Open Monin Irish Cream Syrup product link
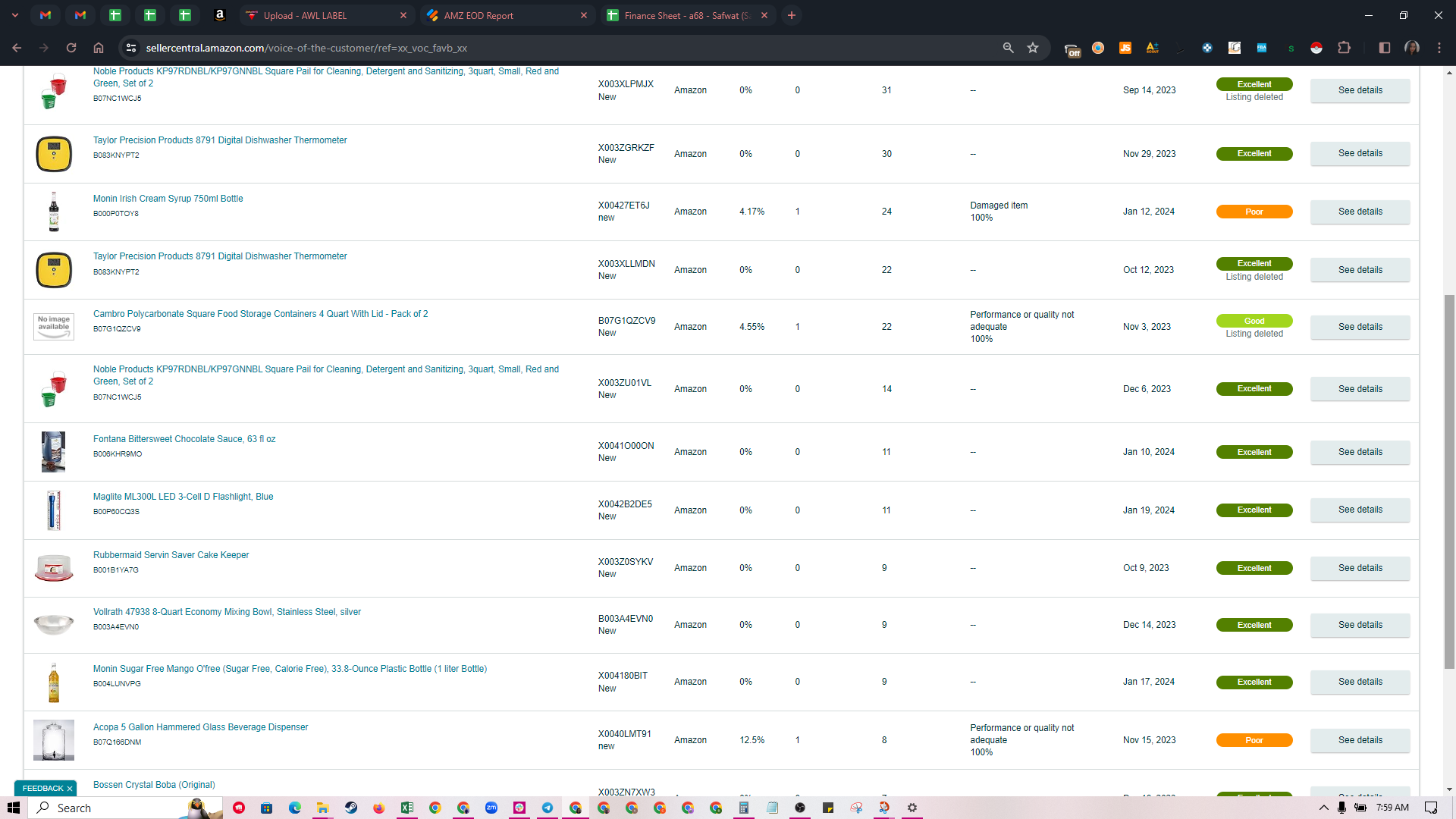The image size is (1456, 819). click(168, 199)
